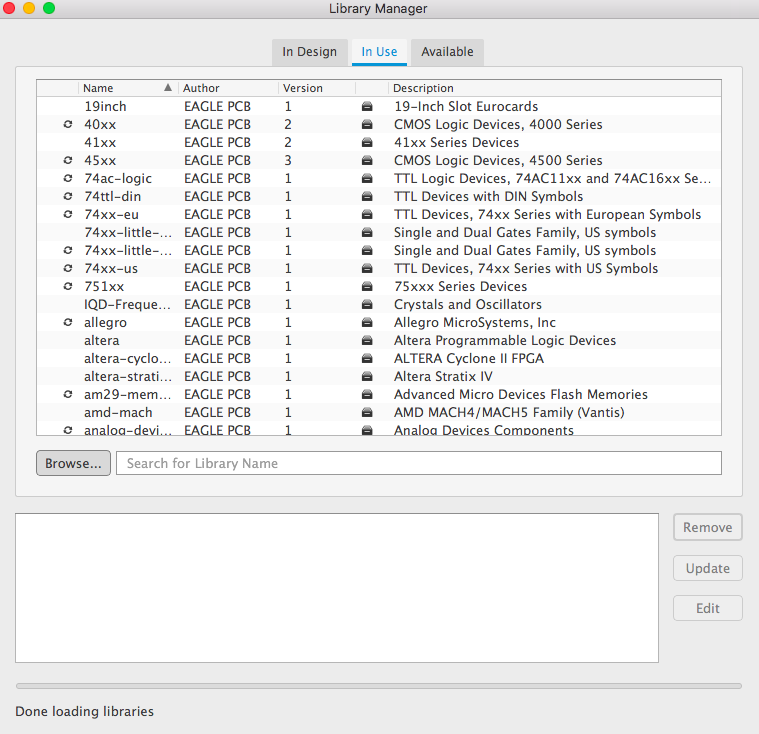Sort by Author column header
759x734 pixels.
tap(228, 88)
